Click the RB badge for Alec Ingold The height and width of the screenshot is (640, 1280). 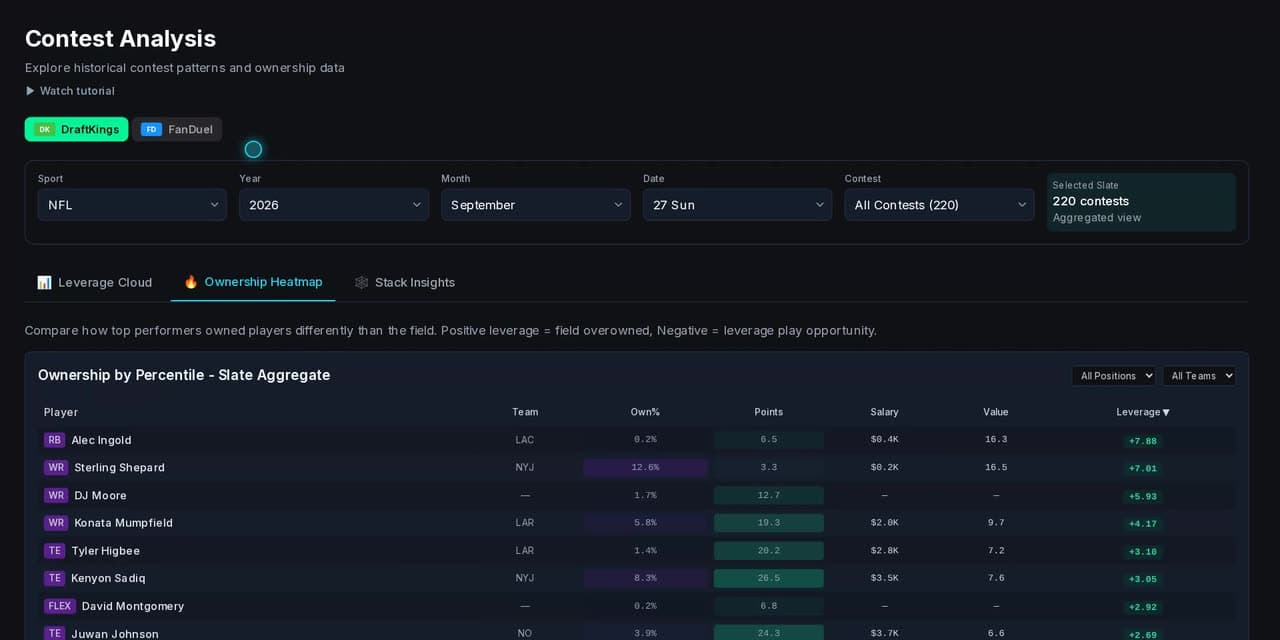coord(54,440)
